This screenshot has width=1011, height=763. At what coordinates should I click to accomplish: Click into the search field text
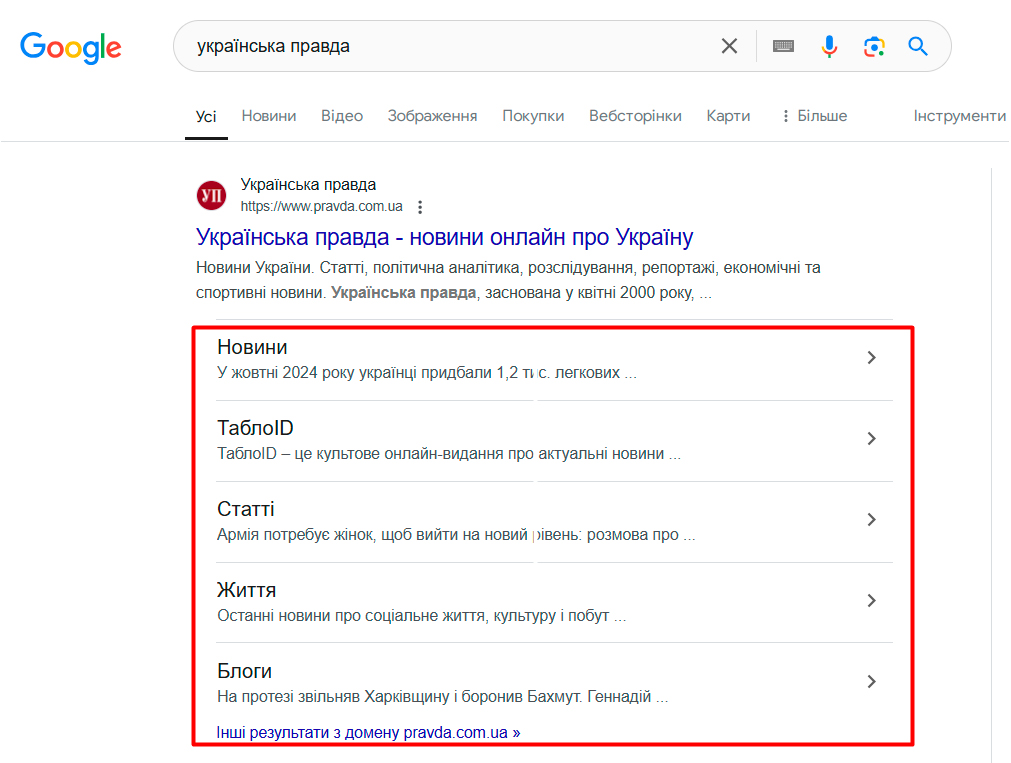click(273, 46)
